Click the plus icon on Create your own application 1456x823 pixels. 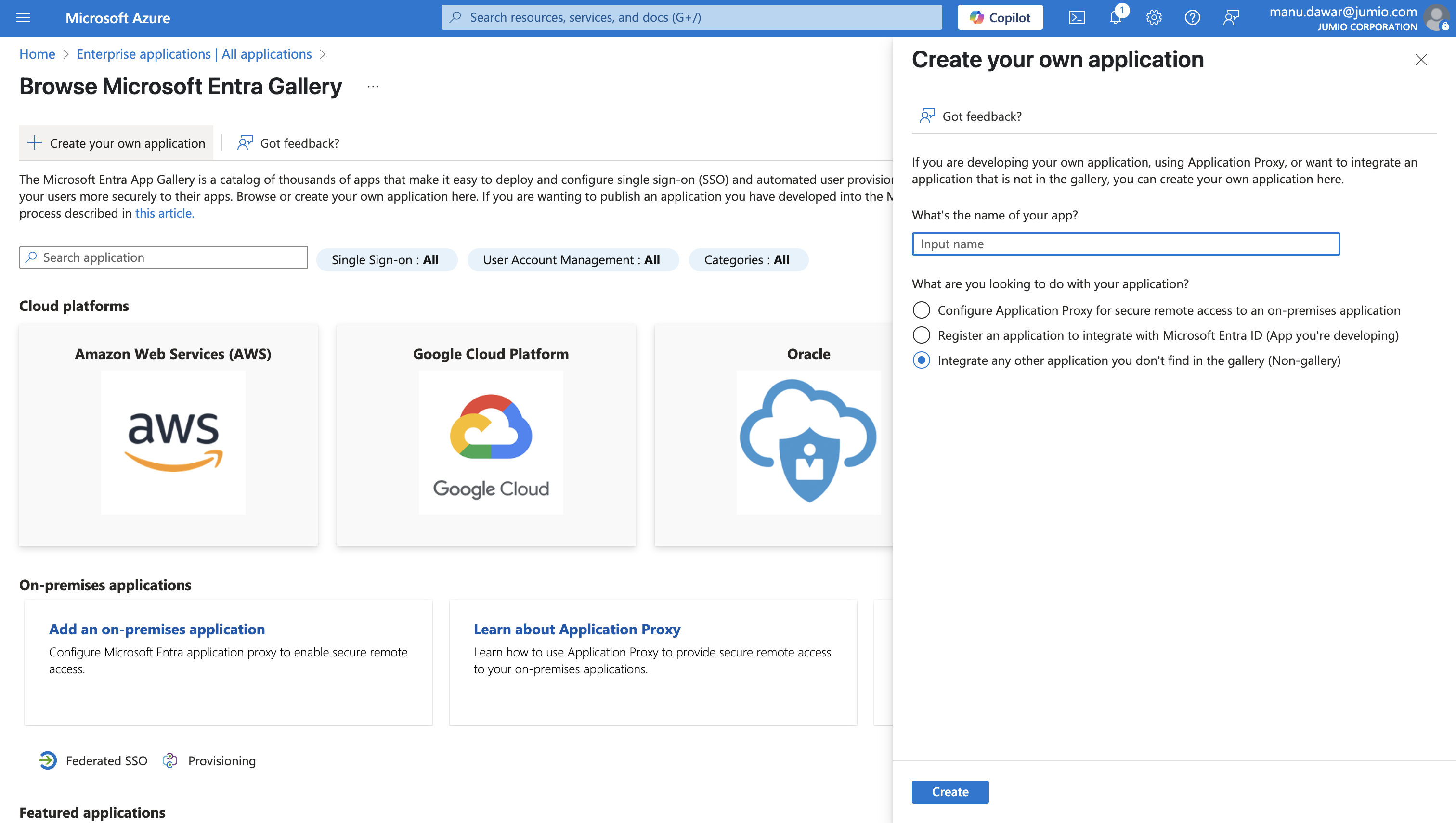tap(35, 143)
